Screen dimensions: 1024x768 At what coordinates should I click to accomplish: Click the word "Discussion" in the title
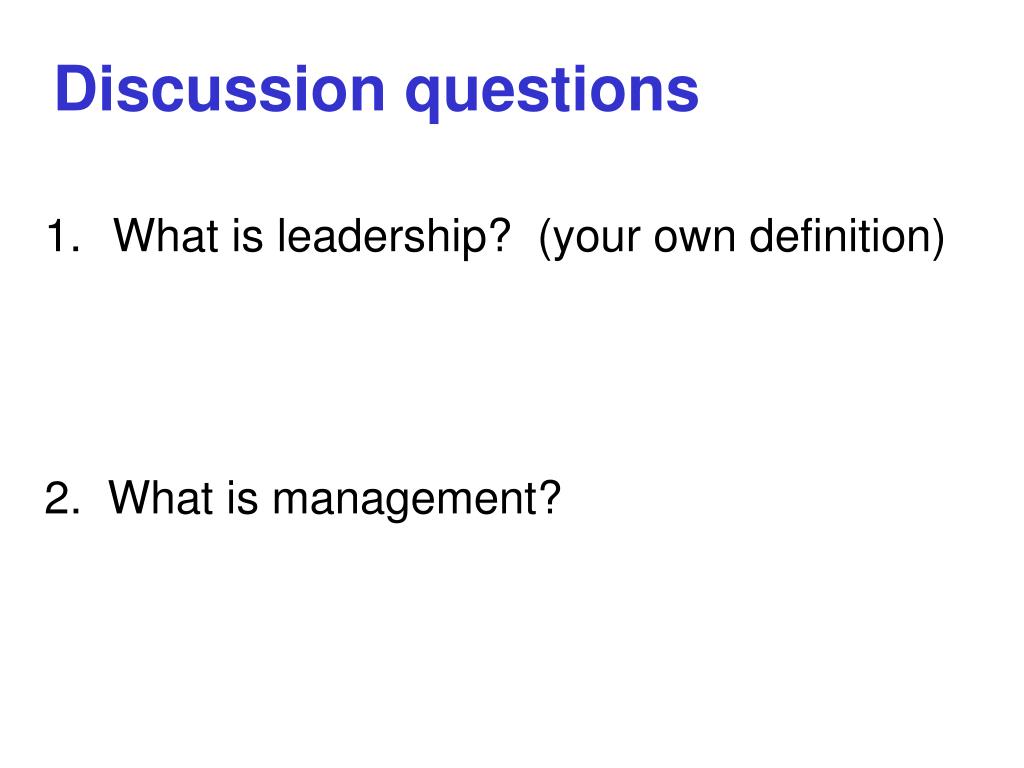[220, 89]
